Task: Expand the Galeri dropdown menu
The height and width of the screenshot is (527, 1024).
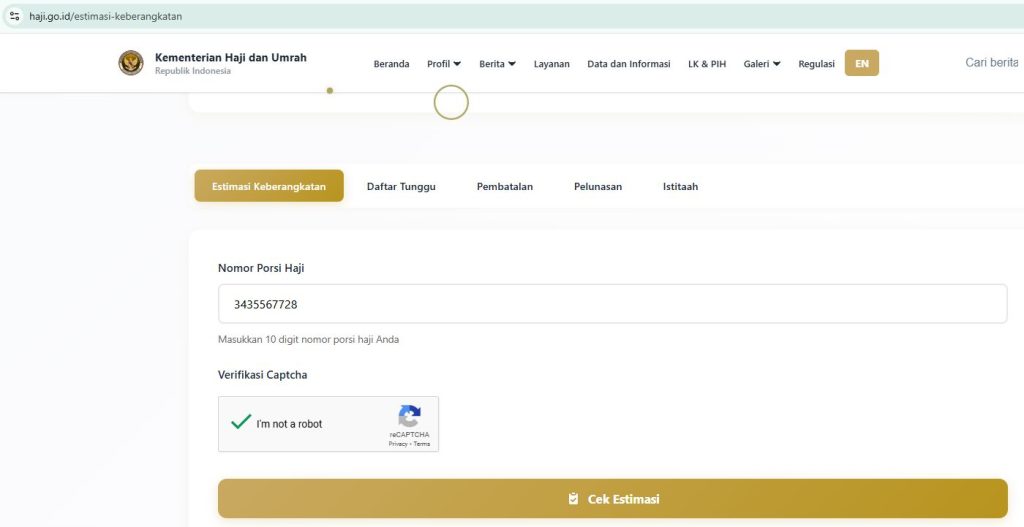Action: pos(761,64)
